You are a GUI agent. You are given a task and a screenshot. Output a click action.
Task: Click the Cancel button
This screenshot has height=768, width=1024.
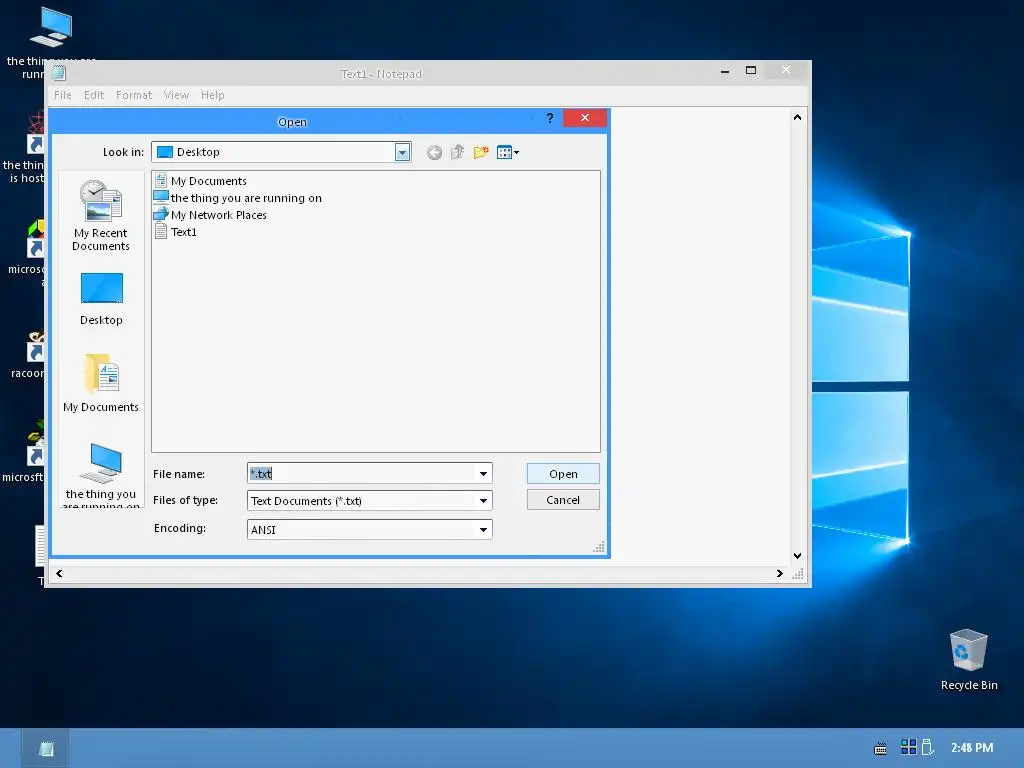[x=563, y=500]
